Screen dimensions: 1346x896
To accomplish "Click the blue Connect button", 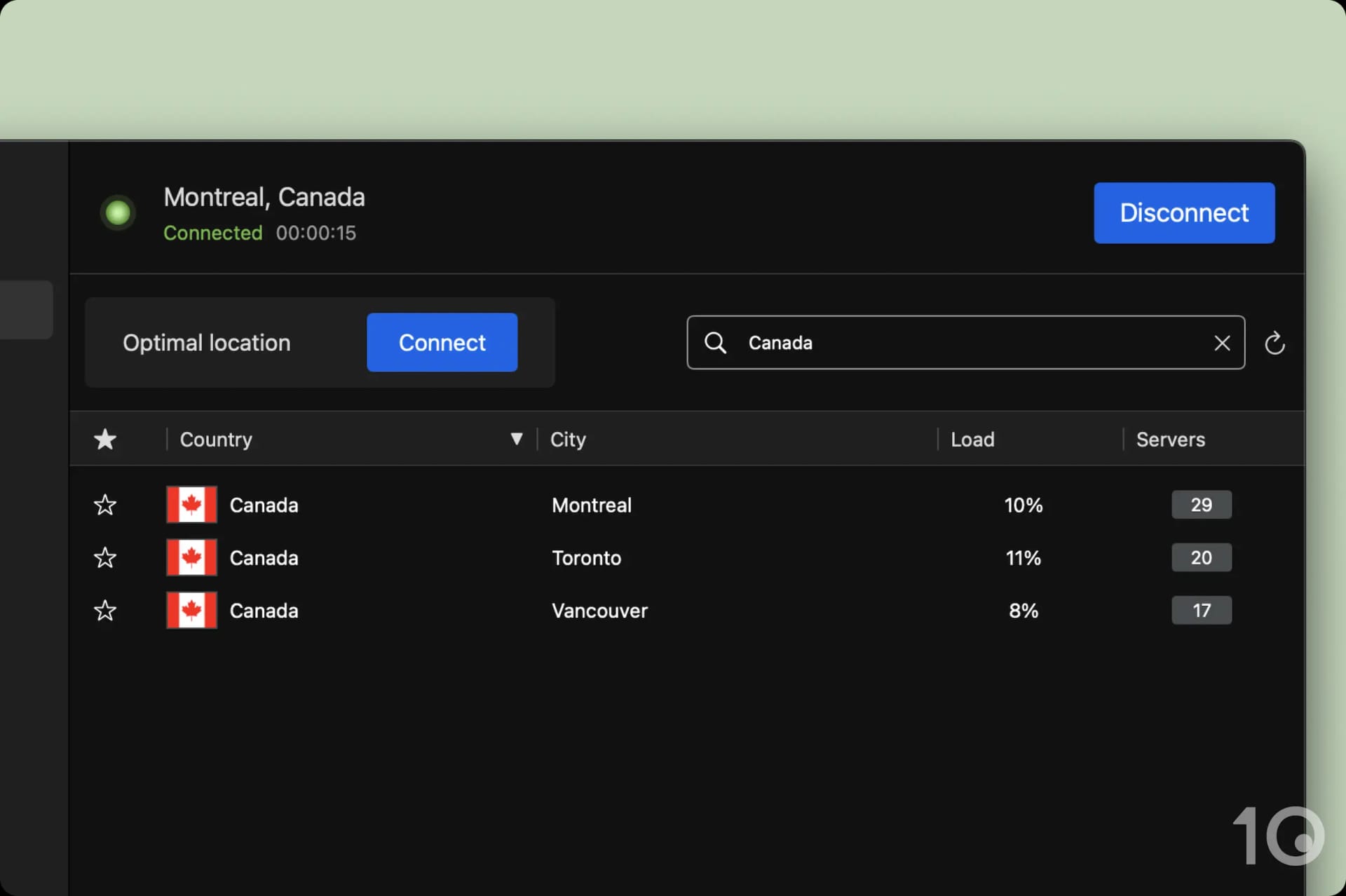I will (441, 342).
